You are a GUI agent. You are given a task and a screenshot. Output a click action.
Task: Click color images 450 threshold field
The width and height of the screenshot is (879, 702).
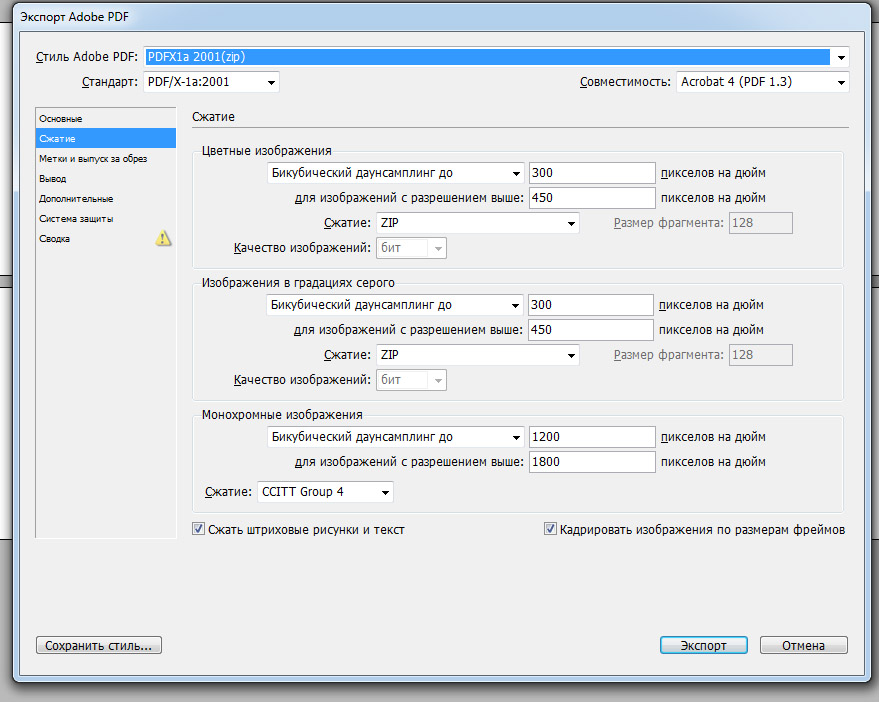point(592,198)
